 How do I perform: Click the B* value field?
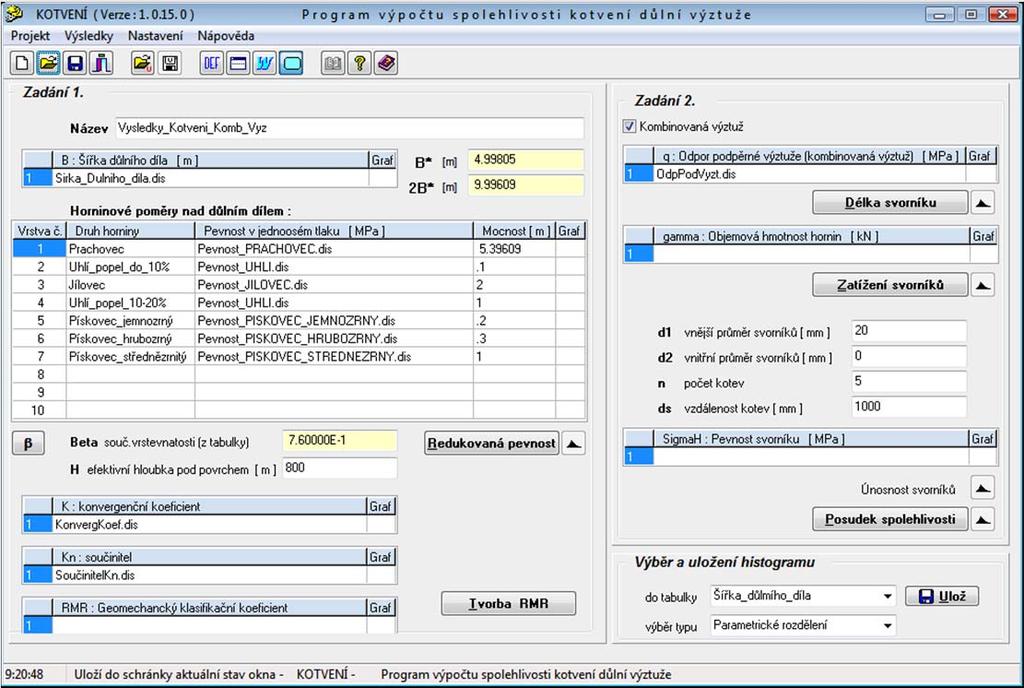526,160
